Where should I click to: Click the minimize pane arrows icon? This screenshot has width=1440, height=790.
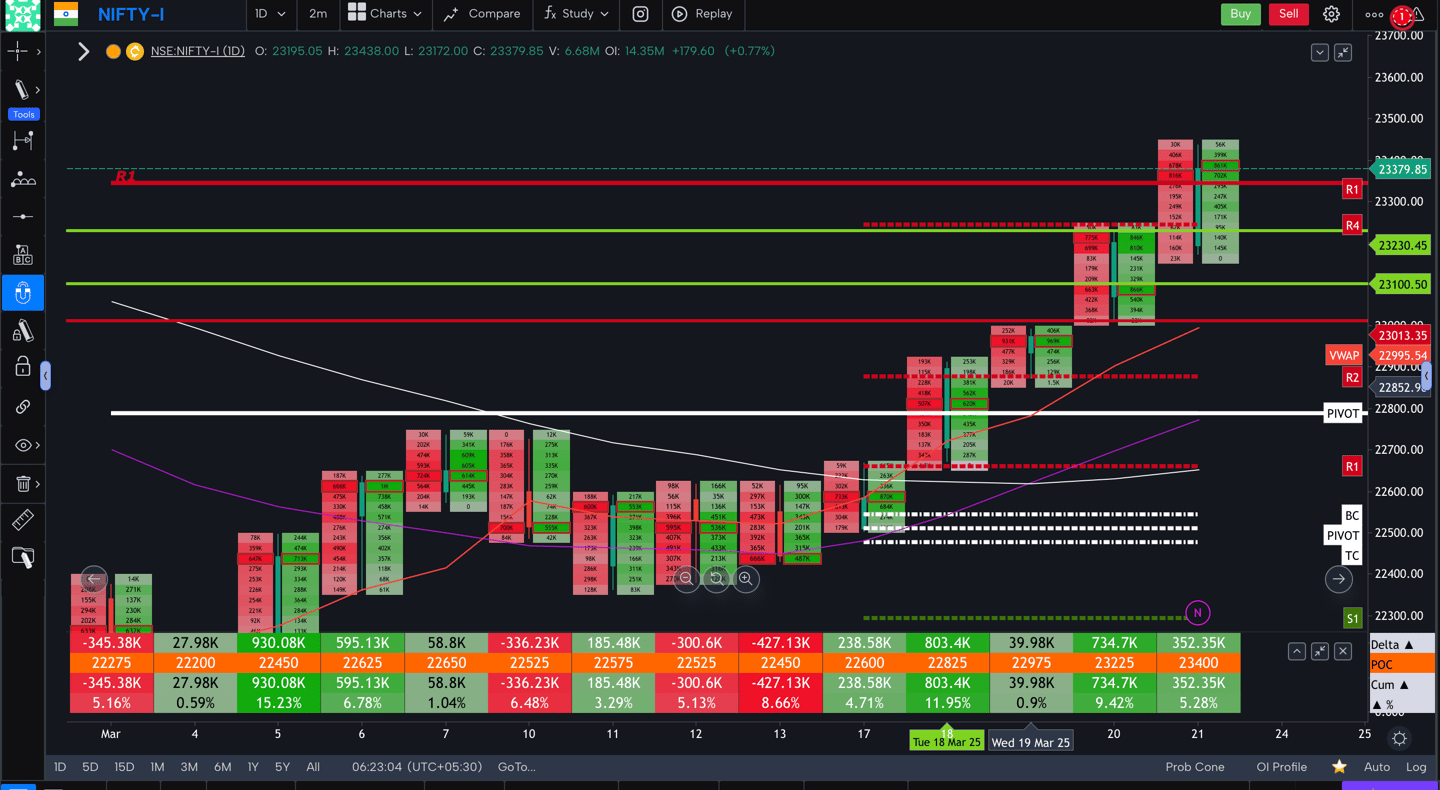(1343, 52)
